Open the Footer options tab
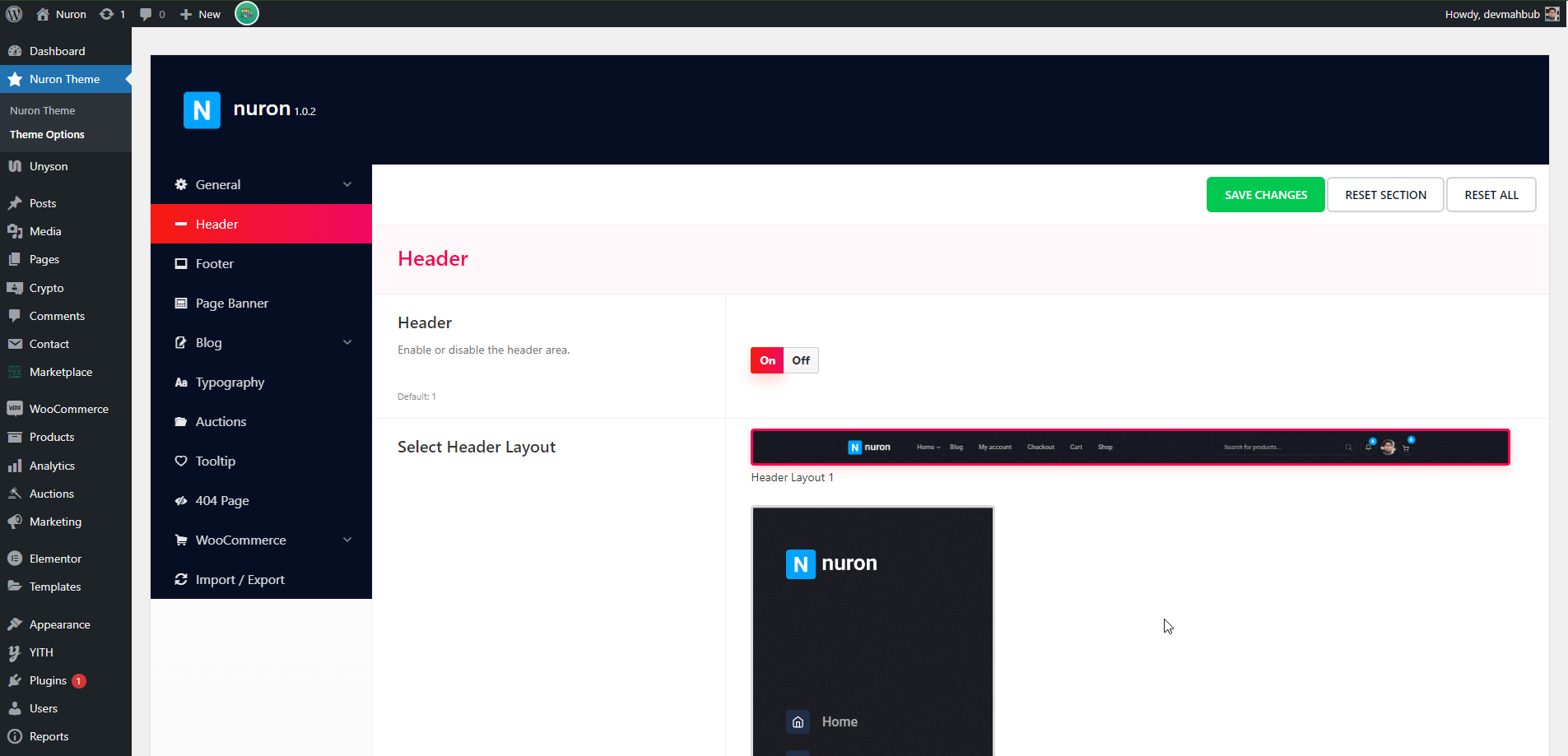Viewport: 1568px width, 756px height. 261,263
